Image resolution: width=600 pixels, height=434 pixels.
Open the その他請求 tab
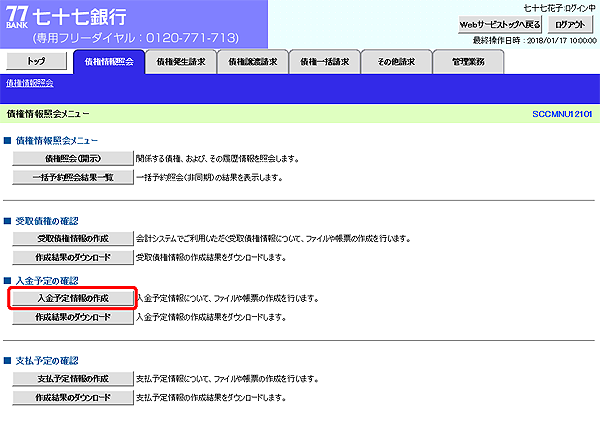pos(396,62)
